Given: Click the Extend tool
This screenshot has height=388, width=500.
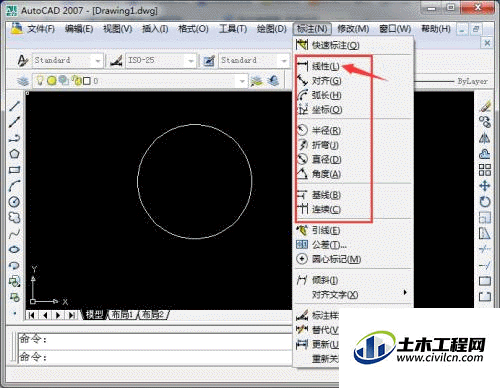Looking at the screenshot, I should (485, 265).
